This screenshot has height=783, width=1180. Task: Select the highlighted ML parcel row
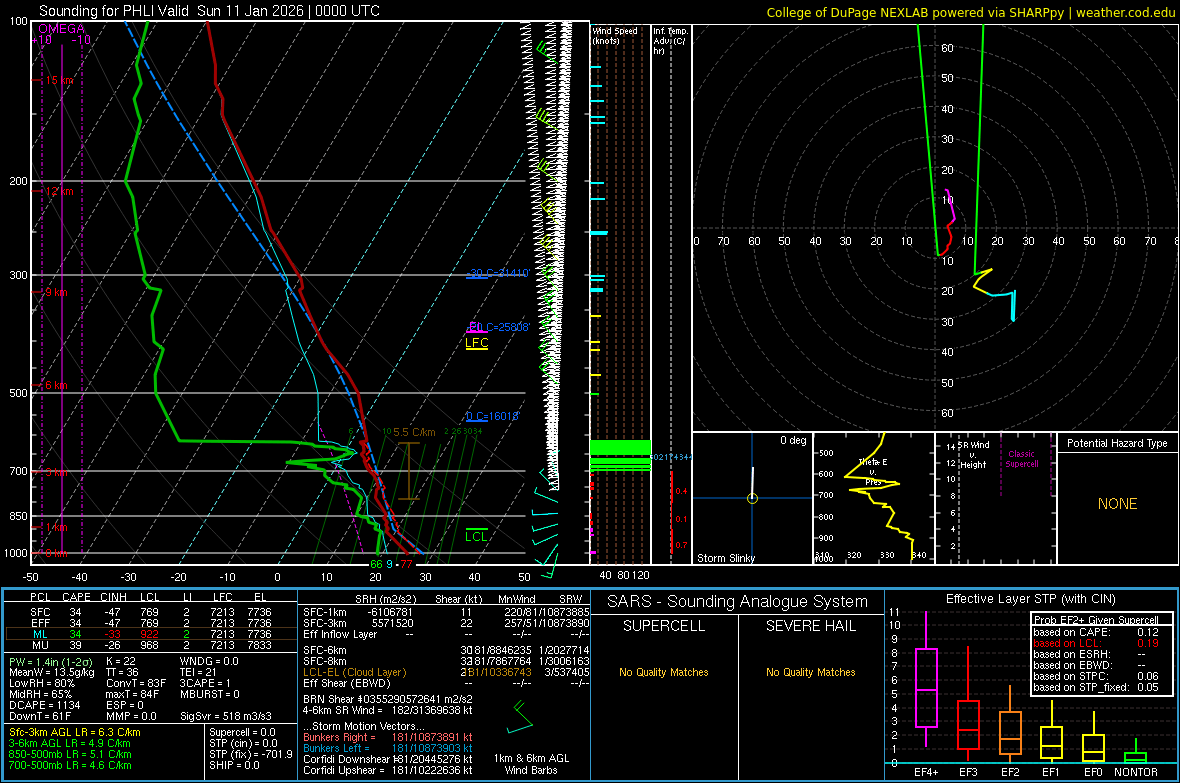151,634
